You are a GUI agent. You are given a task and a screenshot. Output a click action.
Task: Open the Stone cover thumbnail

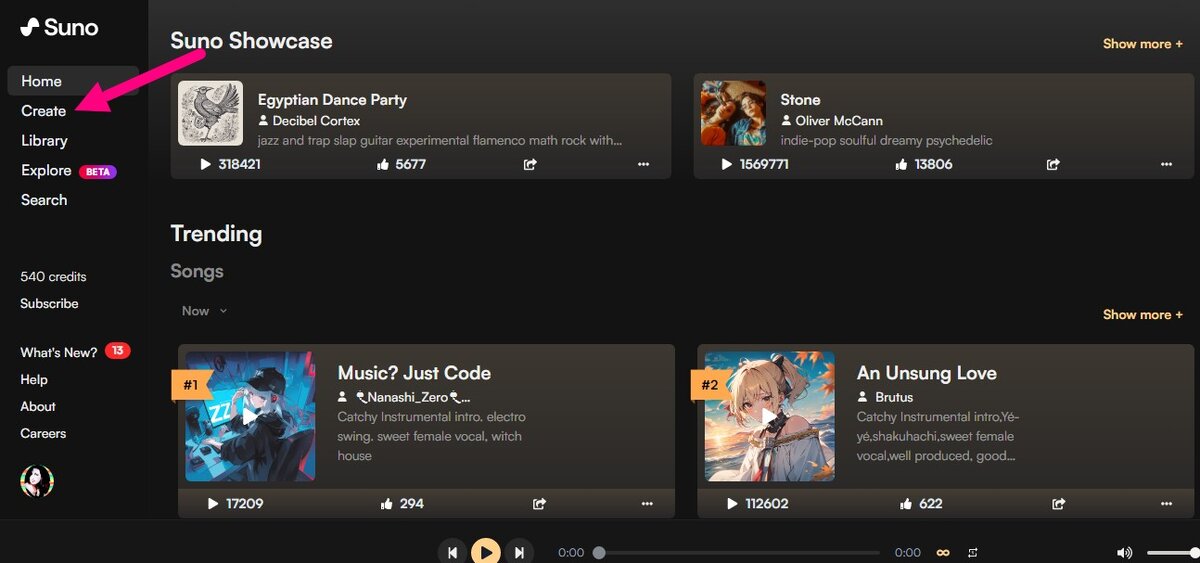[733, 113]
